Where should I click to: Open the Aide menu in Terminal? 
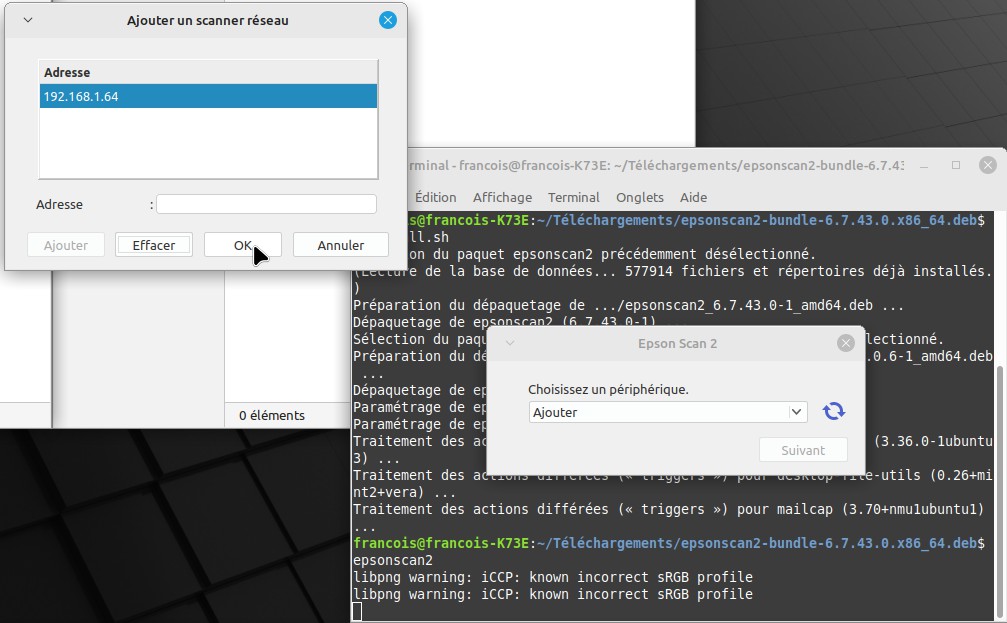[x=694, y=197]
